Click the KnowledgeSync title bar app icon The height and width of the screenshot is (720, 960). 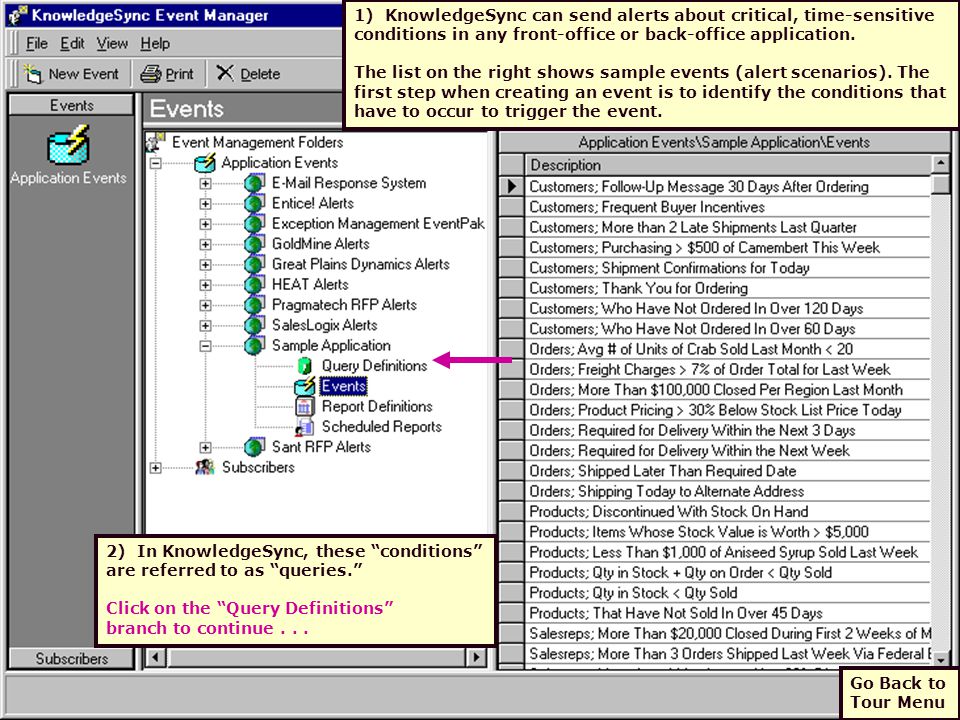(x=17, y=15)
